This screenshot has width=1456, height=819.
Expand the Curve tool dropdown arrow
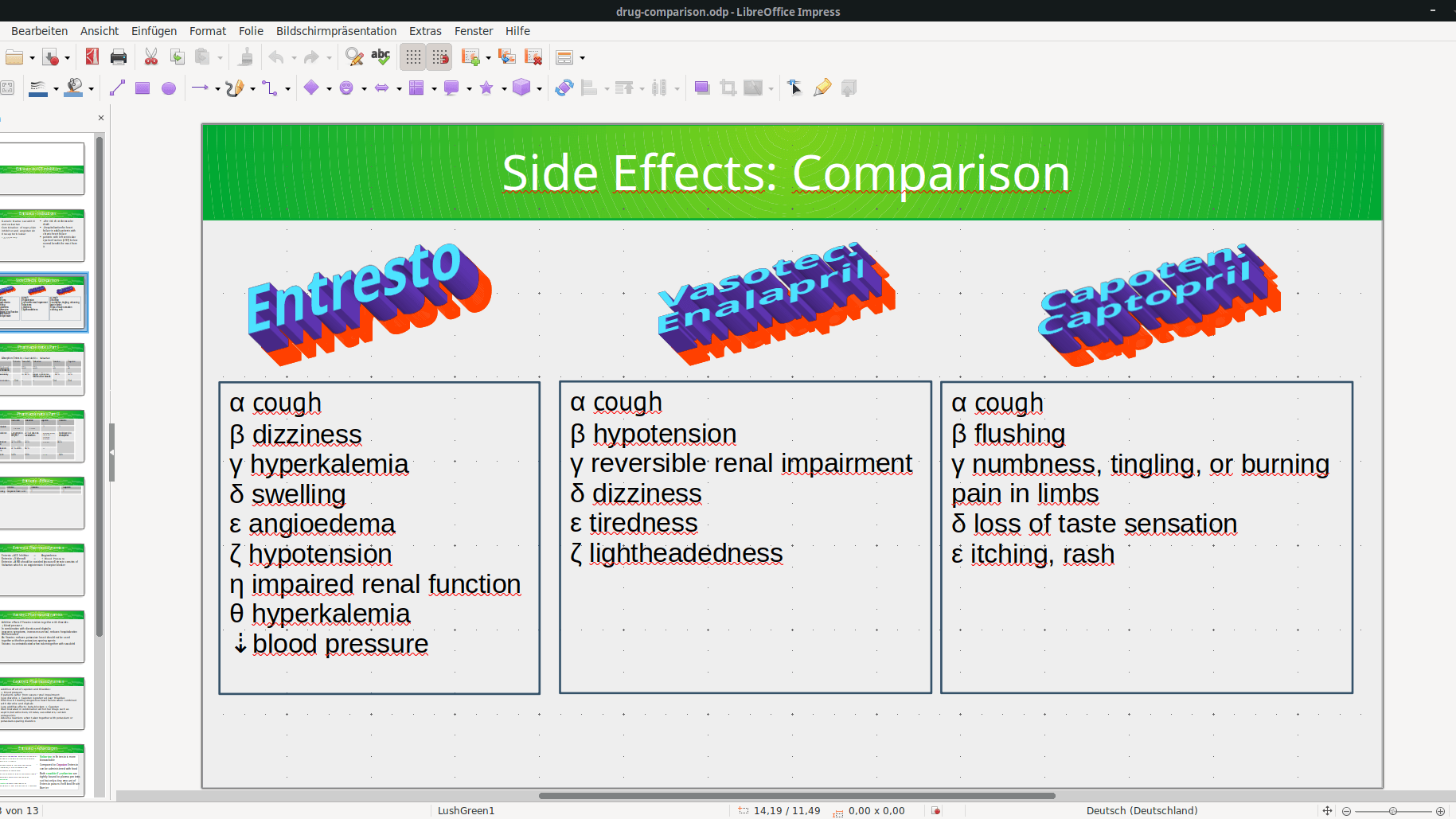point(252,88)
